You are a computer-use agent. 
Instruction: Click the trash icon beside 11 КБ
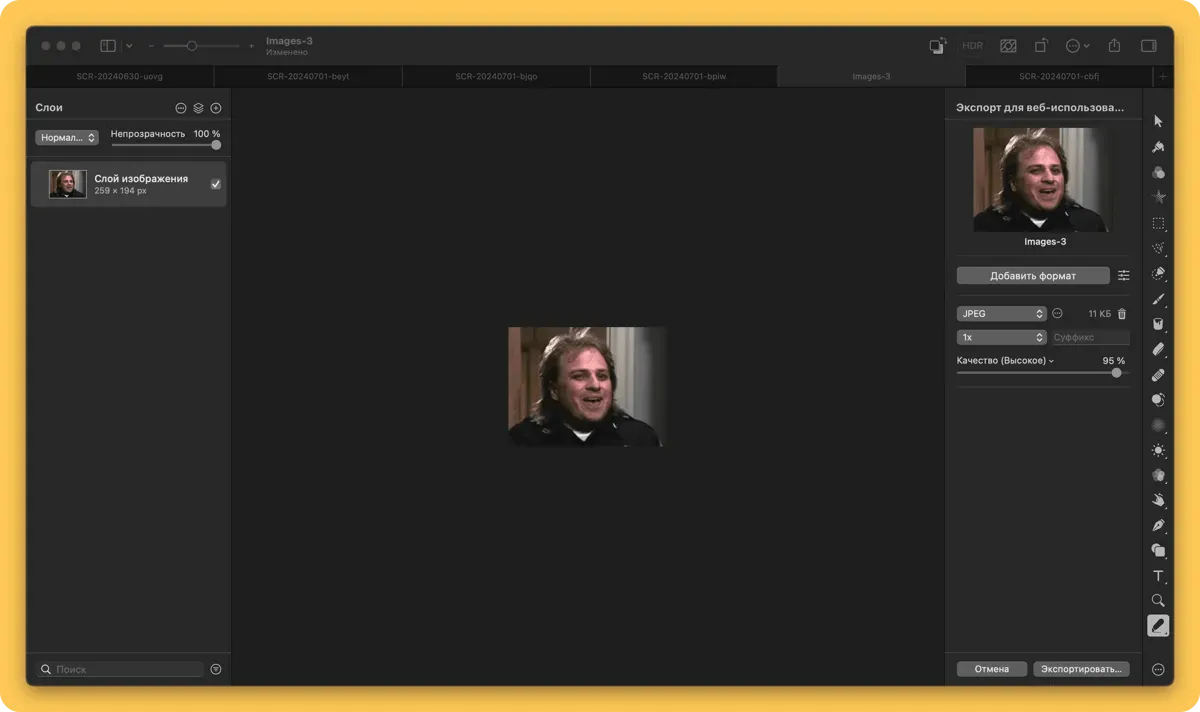pos(1122,314)
